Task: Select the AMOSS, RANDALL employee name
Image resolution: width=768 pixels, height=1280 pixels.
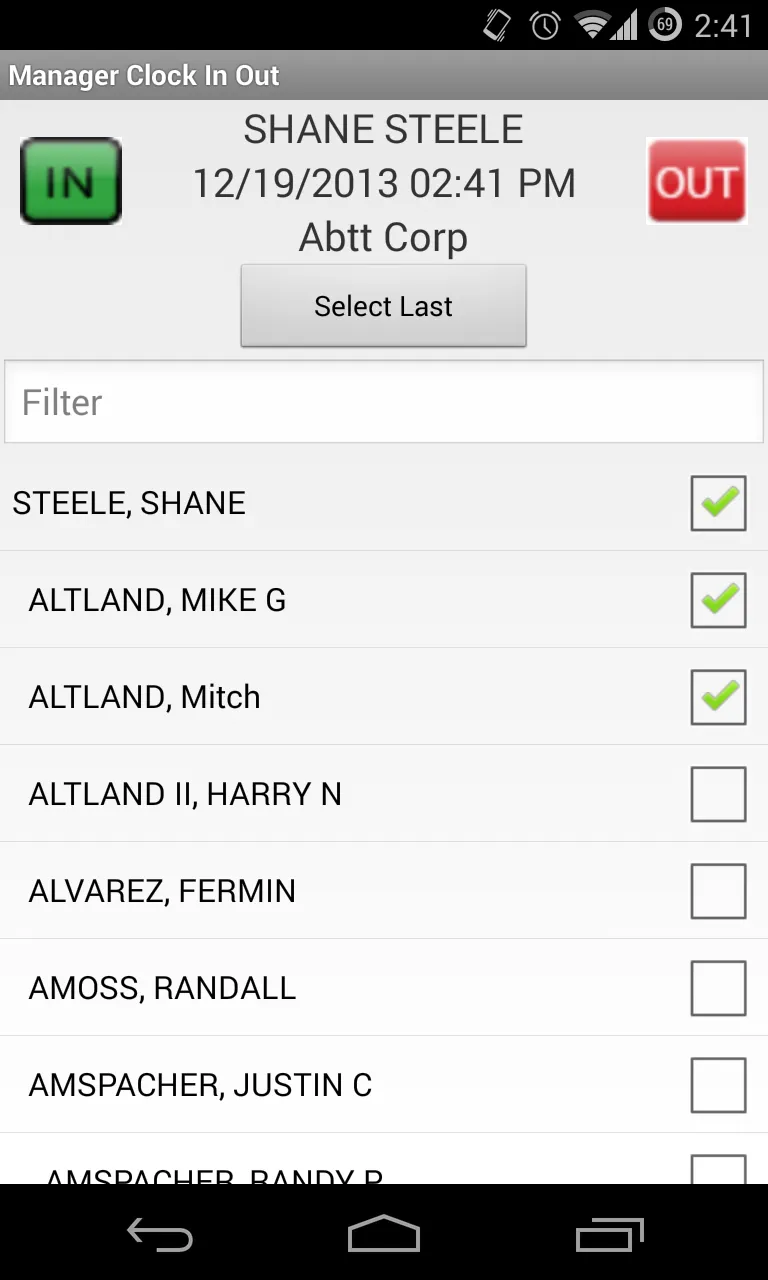Action: click(x=162, y=988)
